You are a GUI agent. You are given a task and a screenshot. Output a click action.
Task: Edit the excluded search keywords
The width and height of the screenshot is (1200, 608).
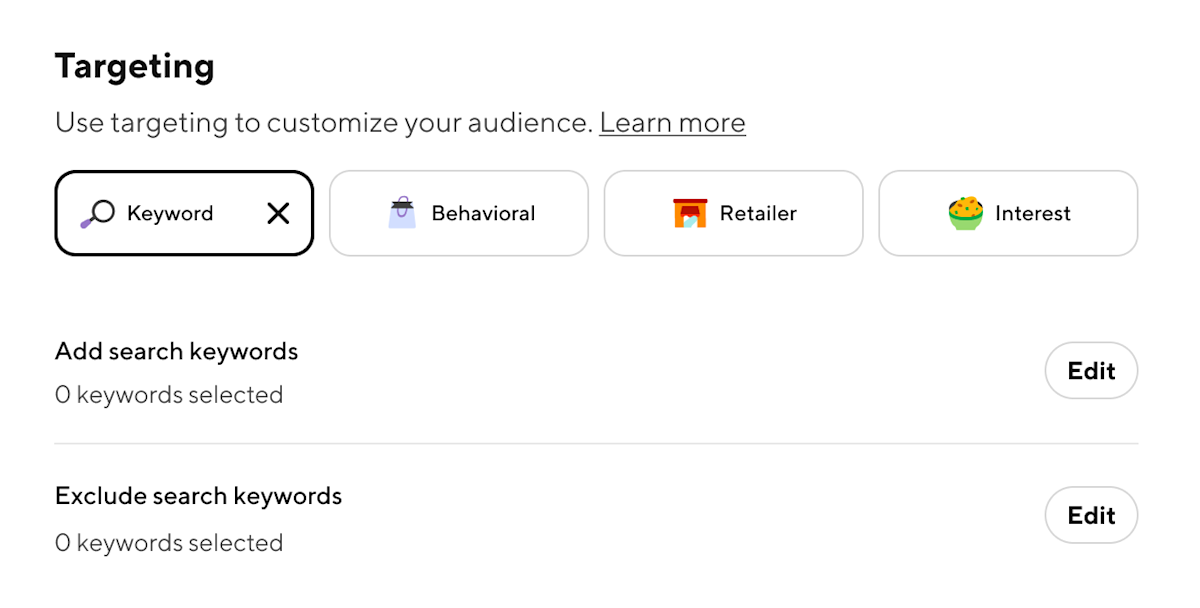pos(1090,515)
